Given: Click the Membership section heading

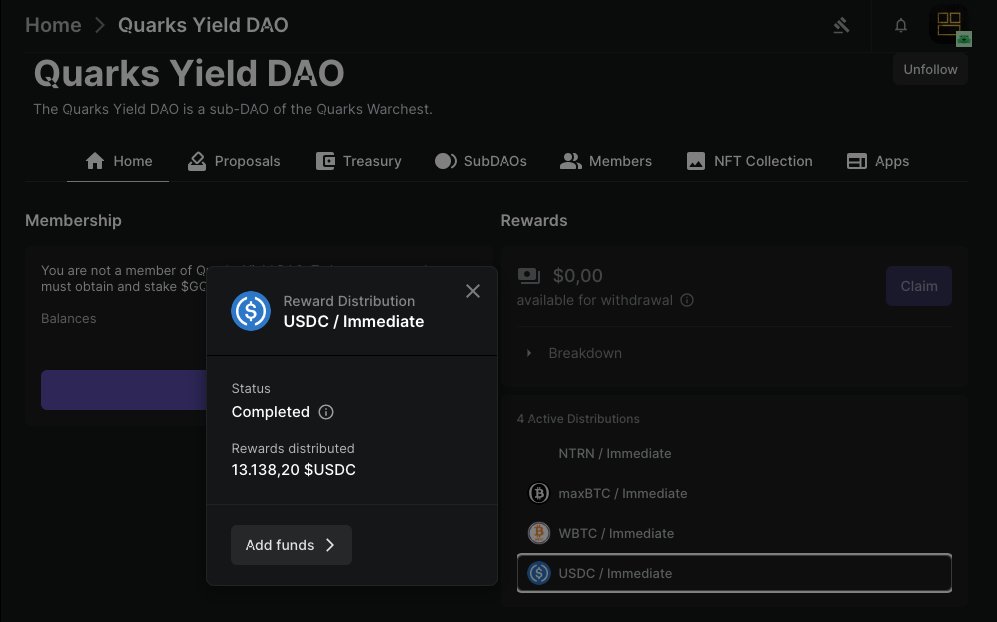Looking at the screenshot, I should pos(73,221).
